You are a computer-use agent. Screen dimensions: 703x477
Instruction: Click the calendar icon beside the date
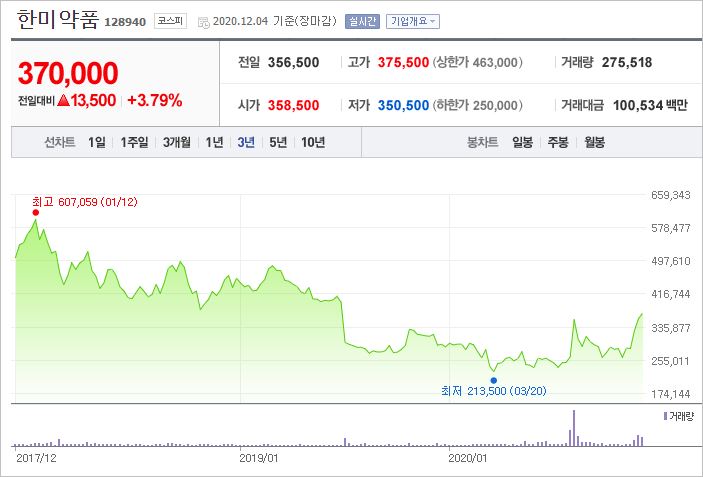pos(204,22)
